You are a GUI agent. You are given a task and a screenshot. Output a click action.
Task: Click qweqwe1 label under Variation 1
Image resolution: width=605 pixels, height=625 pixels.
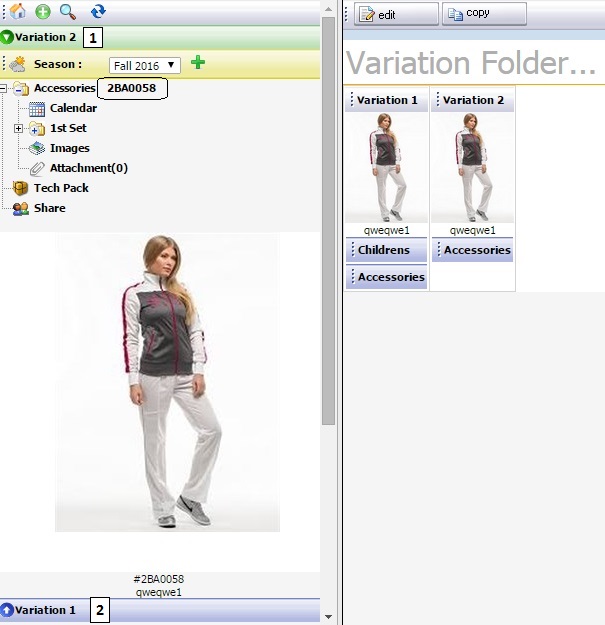[x=387, y=230]
